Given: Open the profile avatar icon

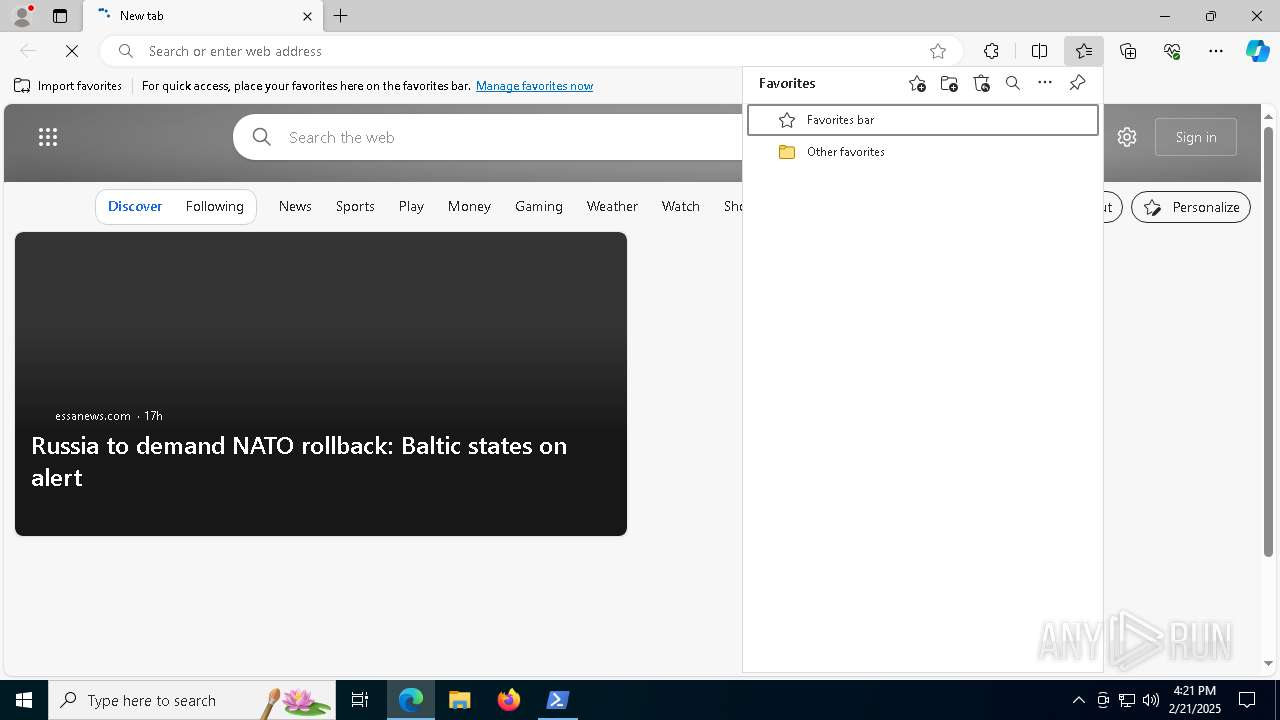Looking at the screenshot, I should pos(22,16).
